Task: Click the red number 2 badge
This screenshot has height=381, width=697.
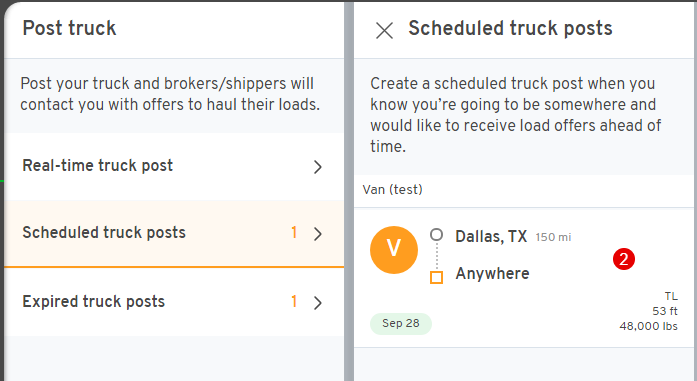Action: [x=624, y=259]
